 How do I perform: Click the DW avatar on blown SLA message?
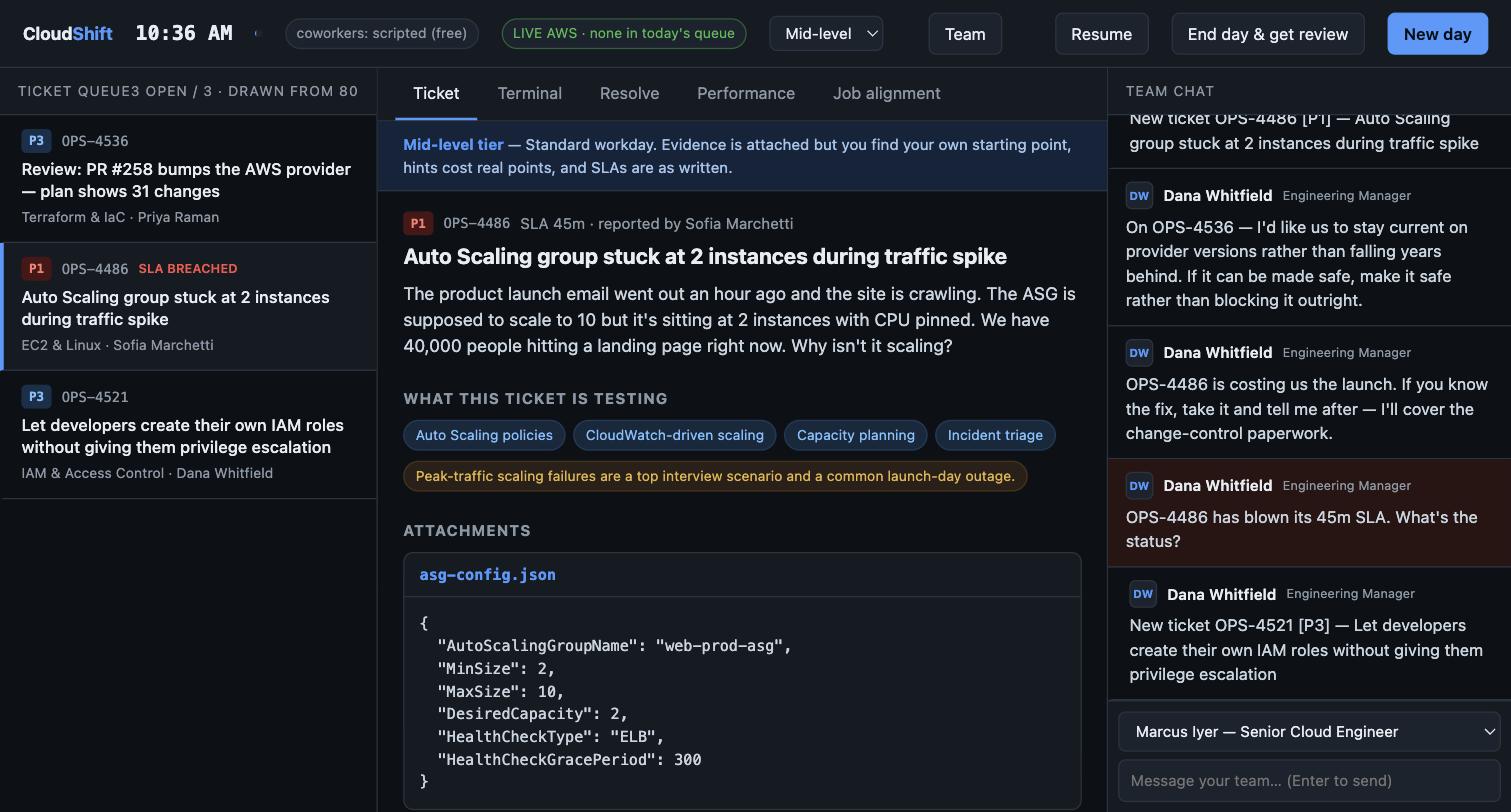[1139, 485]
